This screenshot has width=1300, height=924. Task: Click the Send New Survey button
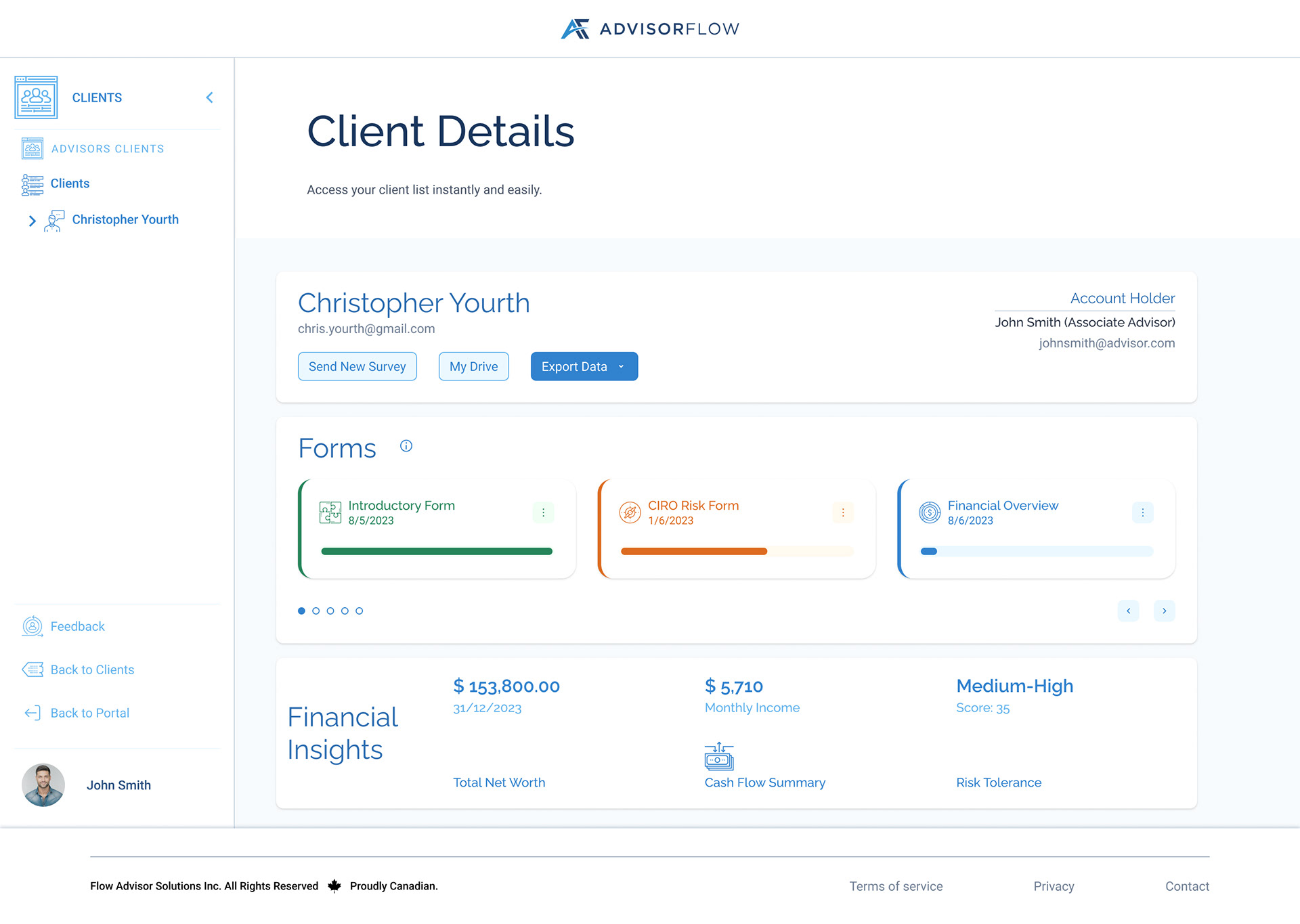[357, 366]
